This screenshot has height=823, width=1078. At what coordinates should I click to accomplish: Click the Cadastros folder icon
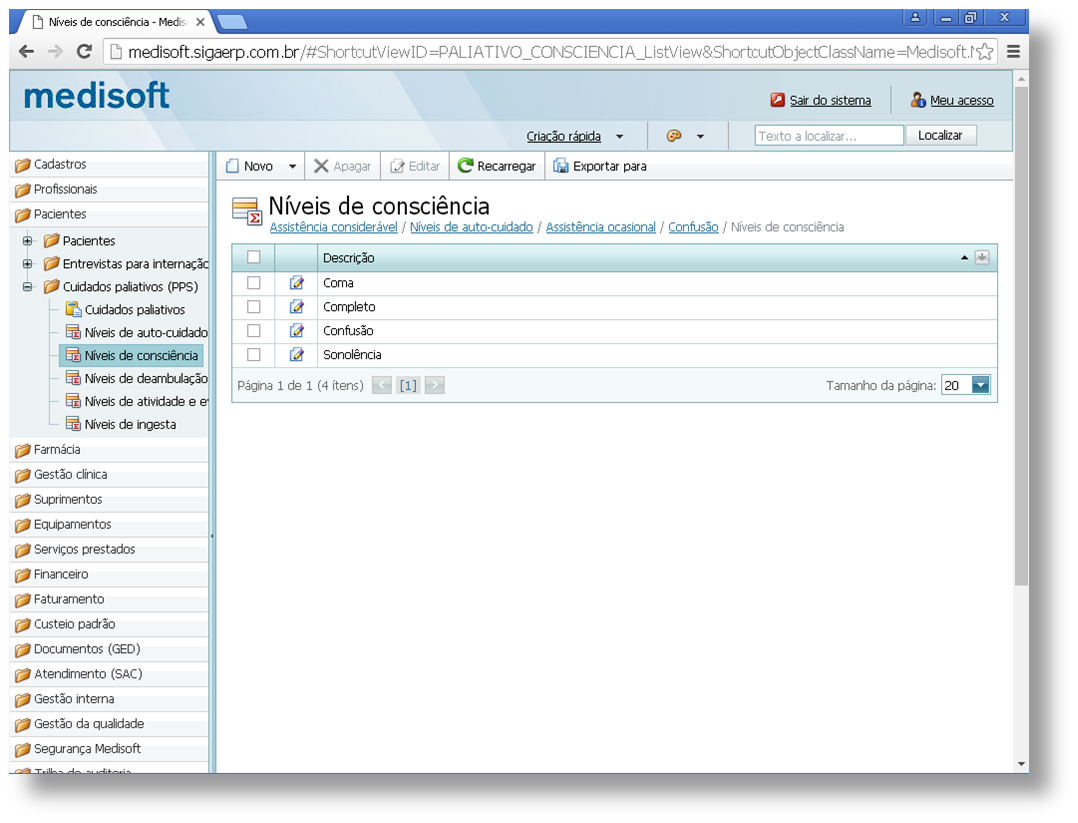click(23, 165)
